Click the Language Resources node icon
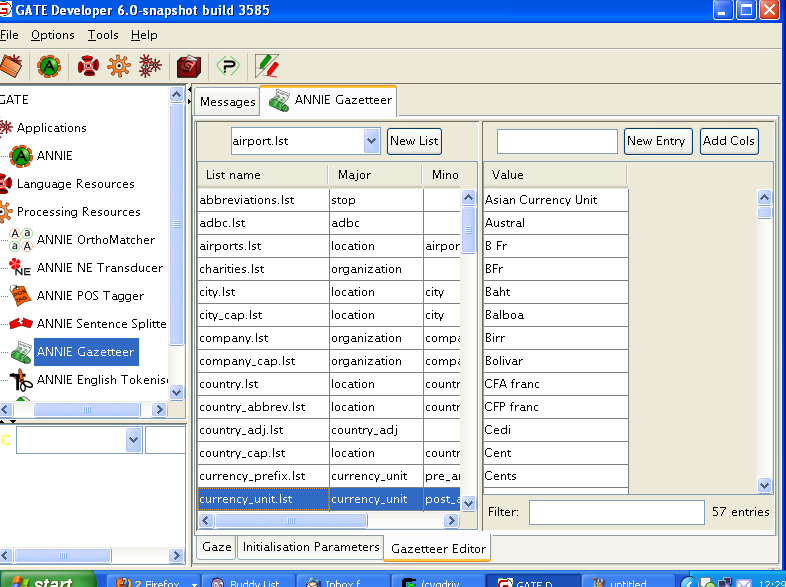This screenshot has height=587, width=786. [6, 184]
